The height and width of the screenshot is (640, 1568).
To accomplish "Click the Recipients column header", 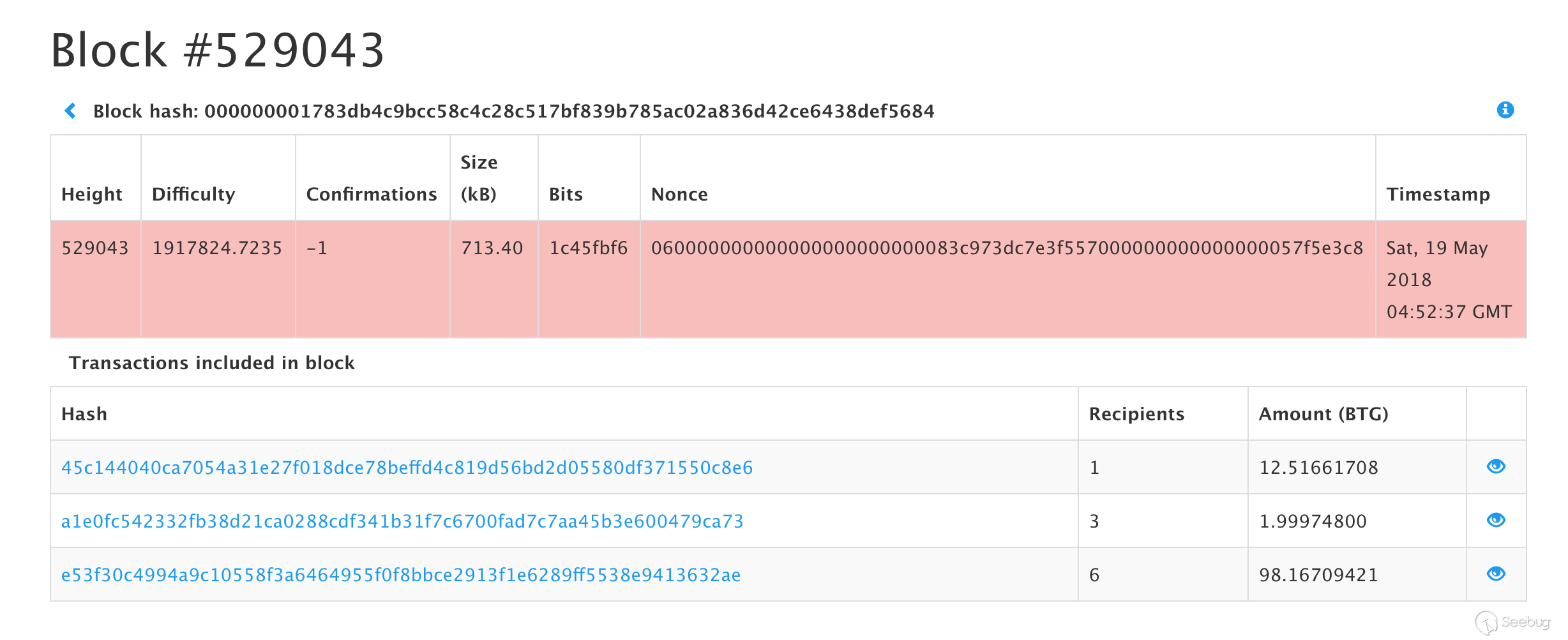I will [x=1136, y=414].
